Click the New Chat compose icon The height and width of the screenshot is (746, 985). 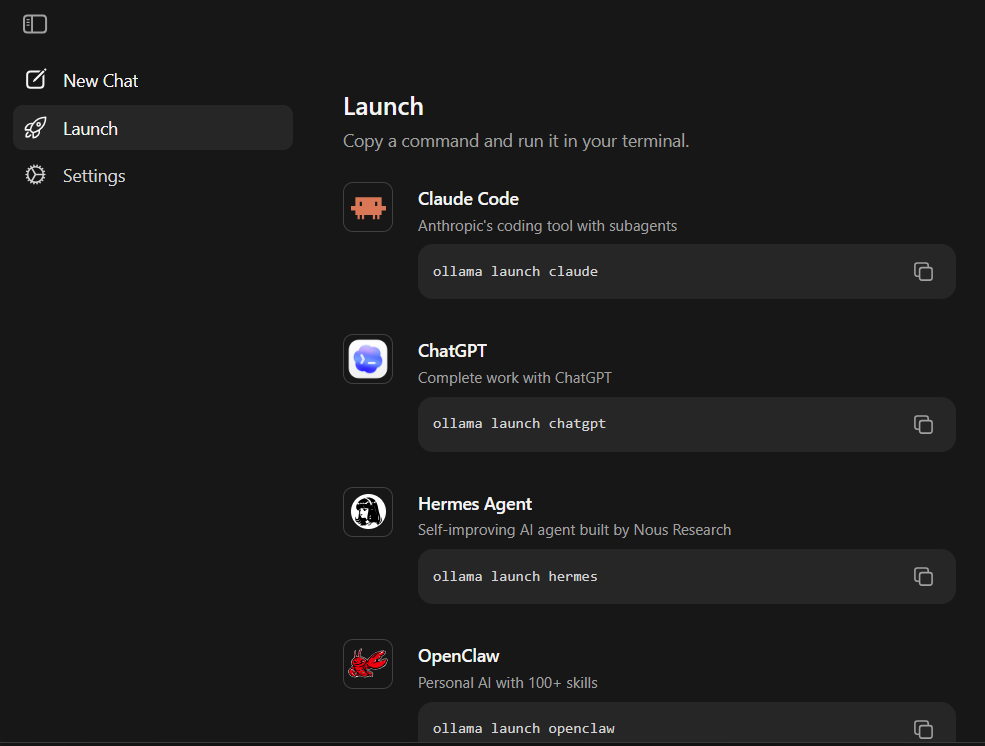[36, 79]
